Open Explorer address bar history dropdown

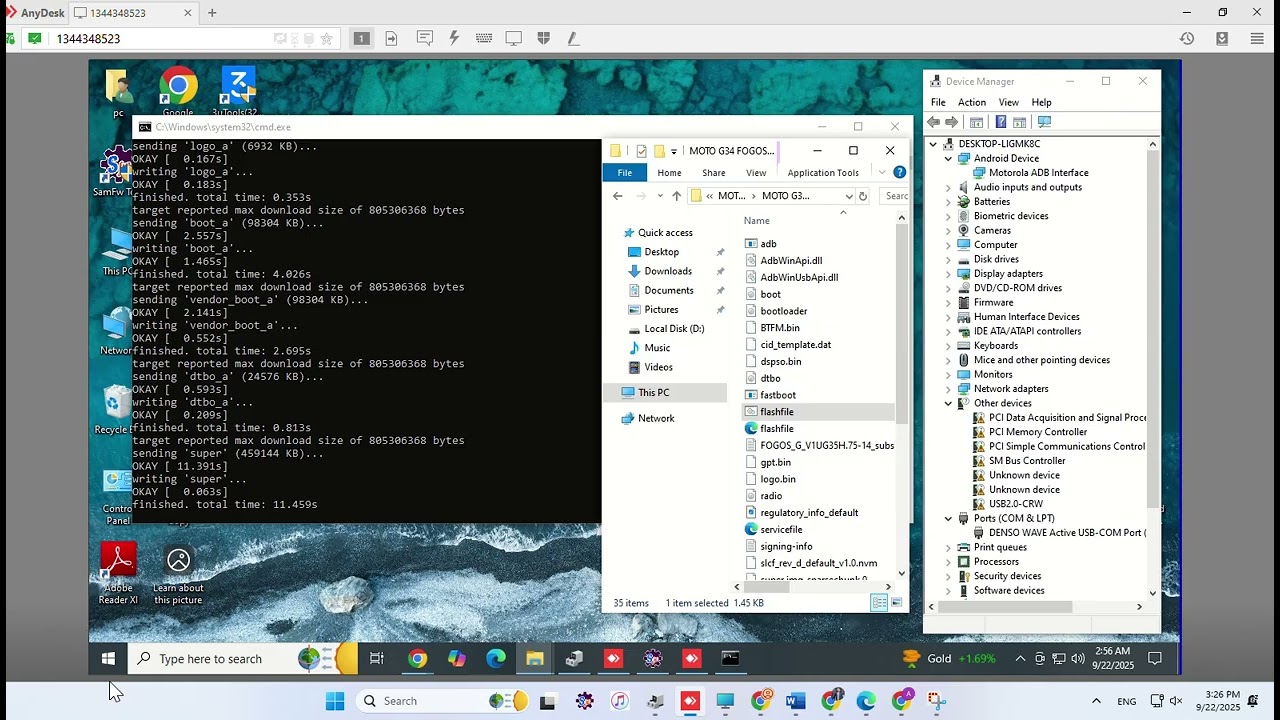point(848,196)
